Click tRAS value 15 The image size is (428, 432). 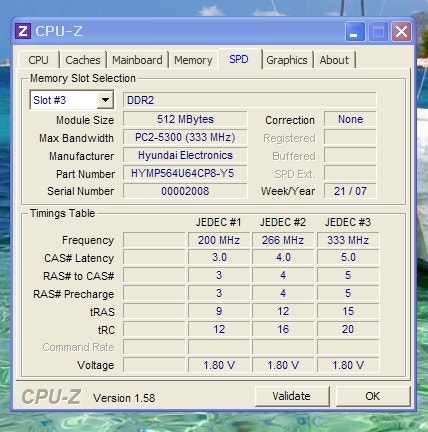348,311
